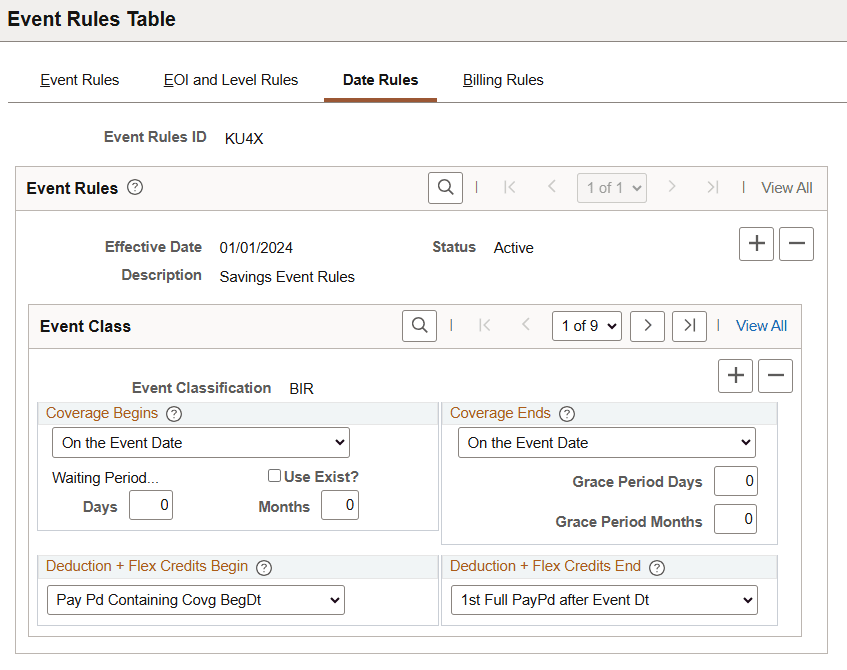Screen dimensions: 847x670
Task: Open help for Deduction + Flex Credits Begin
Action: tap(263, 567)
